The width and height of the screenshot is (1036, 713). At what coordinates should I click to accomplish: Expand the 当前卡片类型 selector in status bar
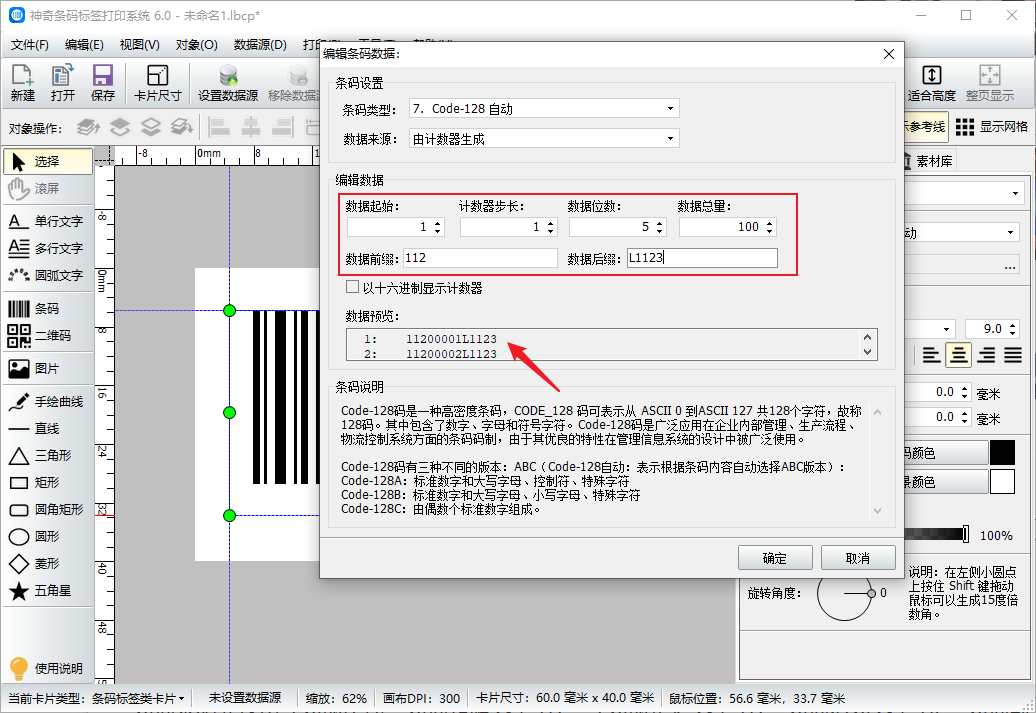(x=97, y=698)
